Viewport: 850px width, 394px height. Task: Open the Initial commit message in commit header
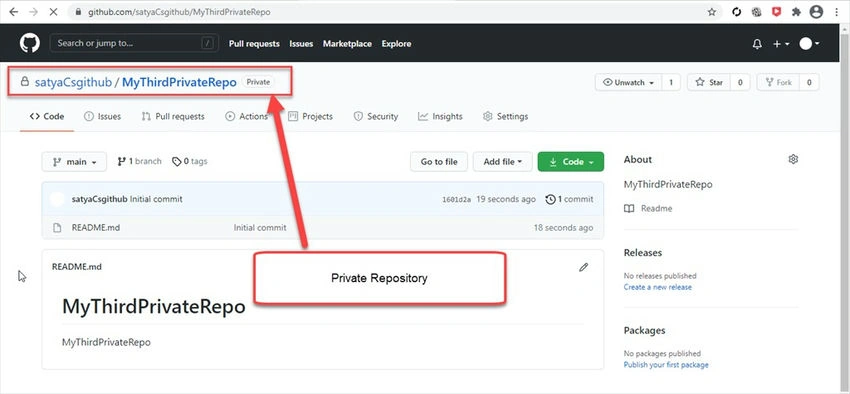pyautogui.click(x=156, y=199)
